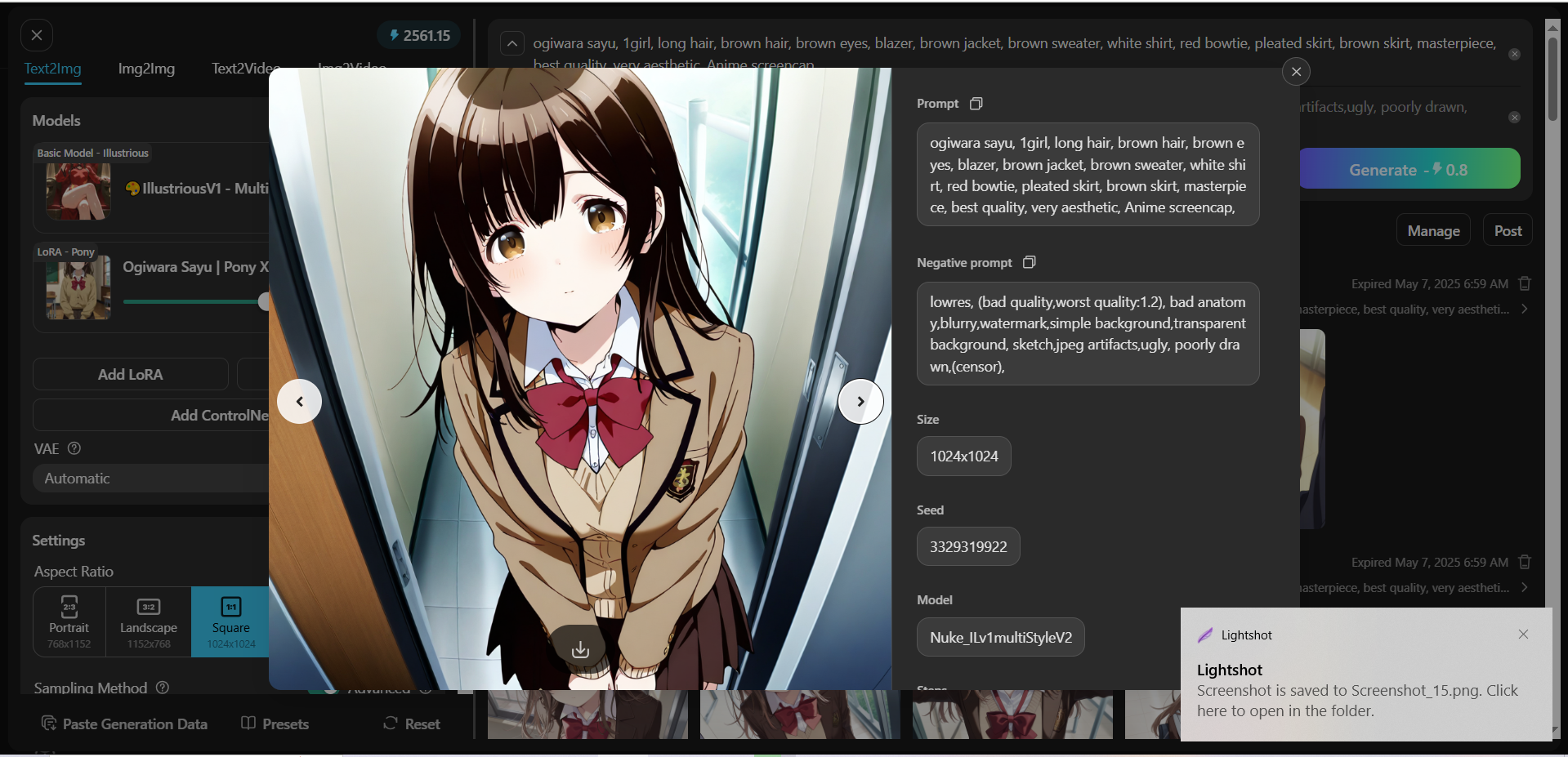
Task: Reset the generation settings
Action: click(x=412, y=724)
